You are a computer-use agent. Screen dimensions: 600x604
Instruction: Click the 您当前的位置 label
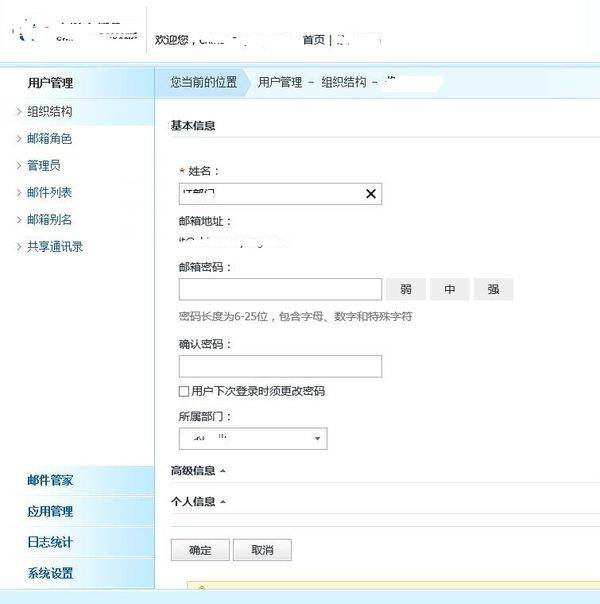pyautogui.click(x=204, y=82)
